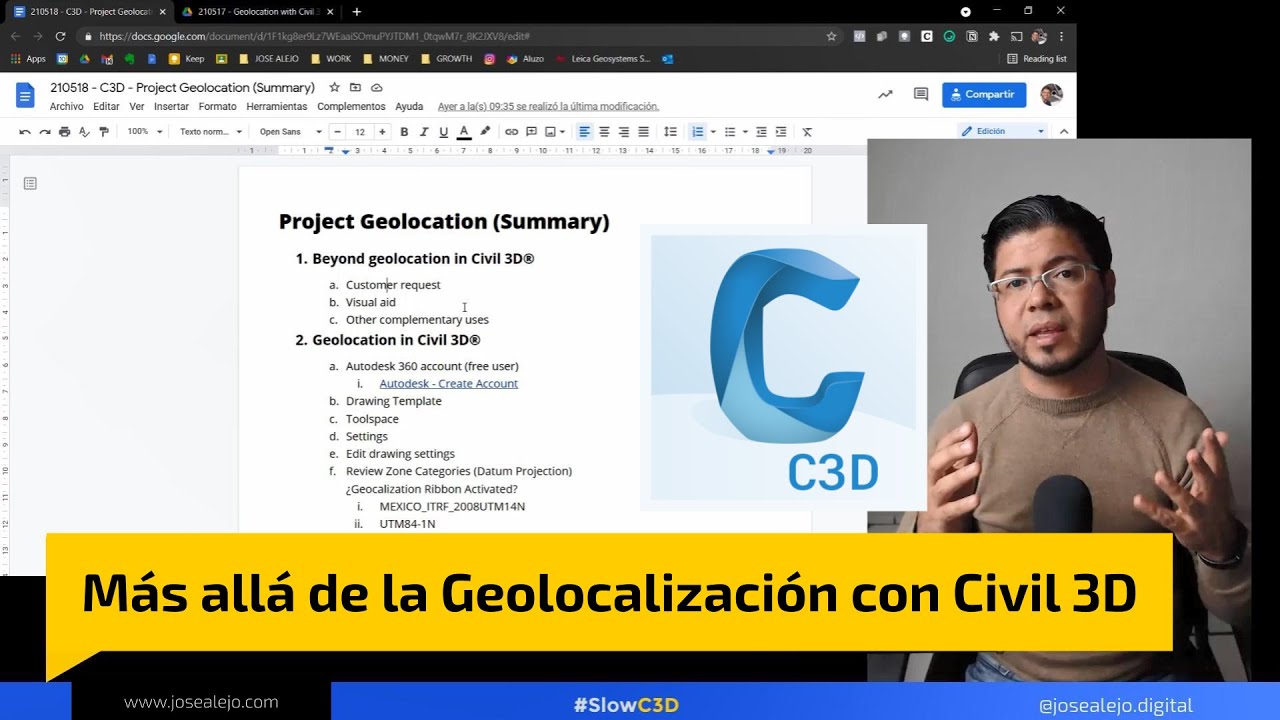Expand numbered list style options
Screen dimensions: 1280x720
[712, 132]
